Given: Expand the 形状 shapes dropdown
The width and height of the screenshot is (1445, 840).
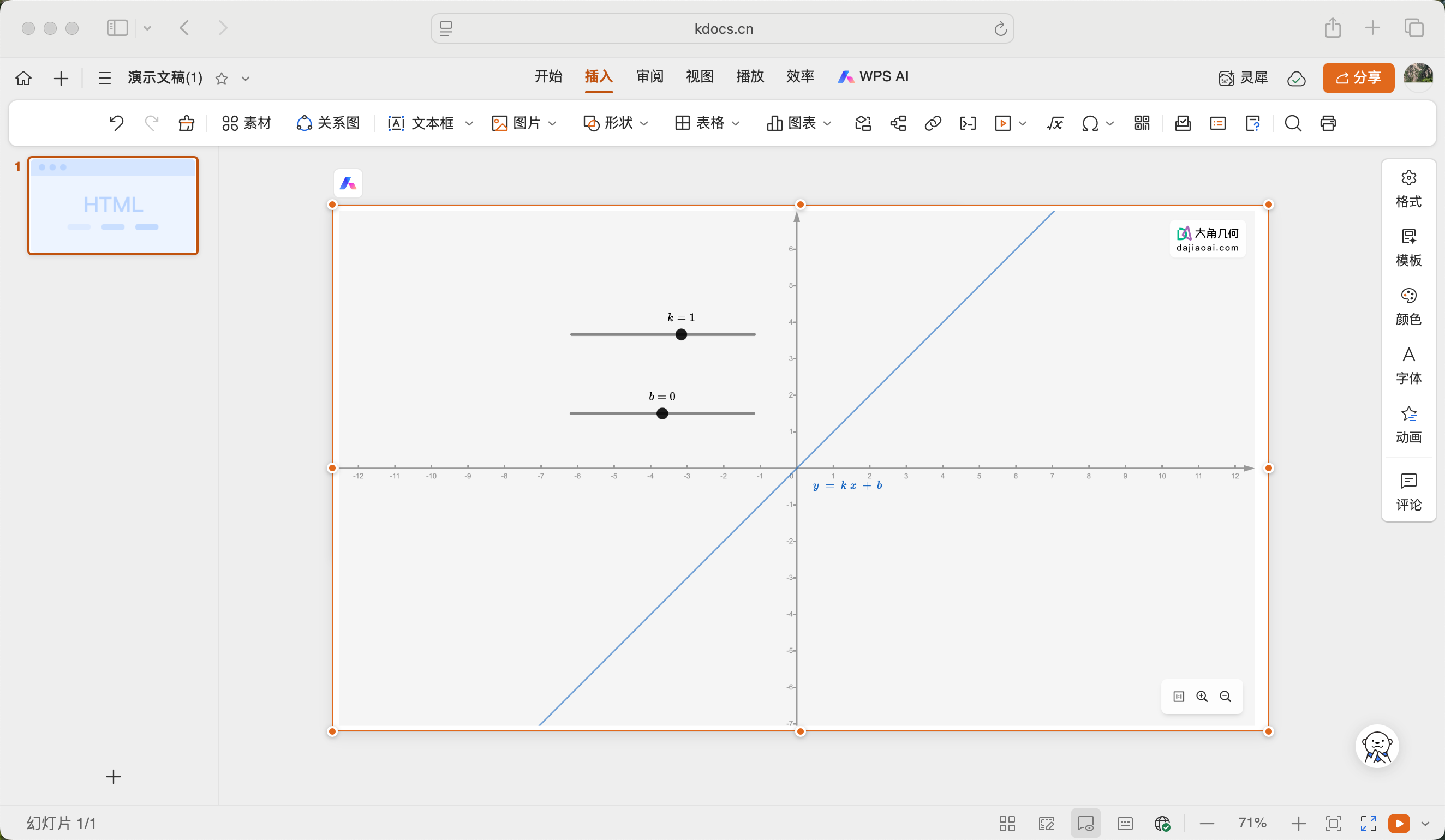Looking at the screenshot, I should pyautogui.click(x=644, y=123).
